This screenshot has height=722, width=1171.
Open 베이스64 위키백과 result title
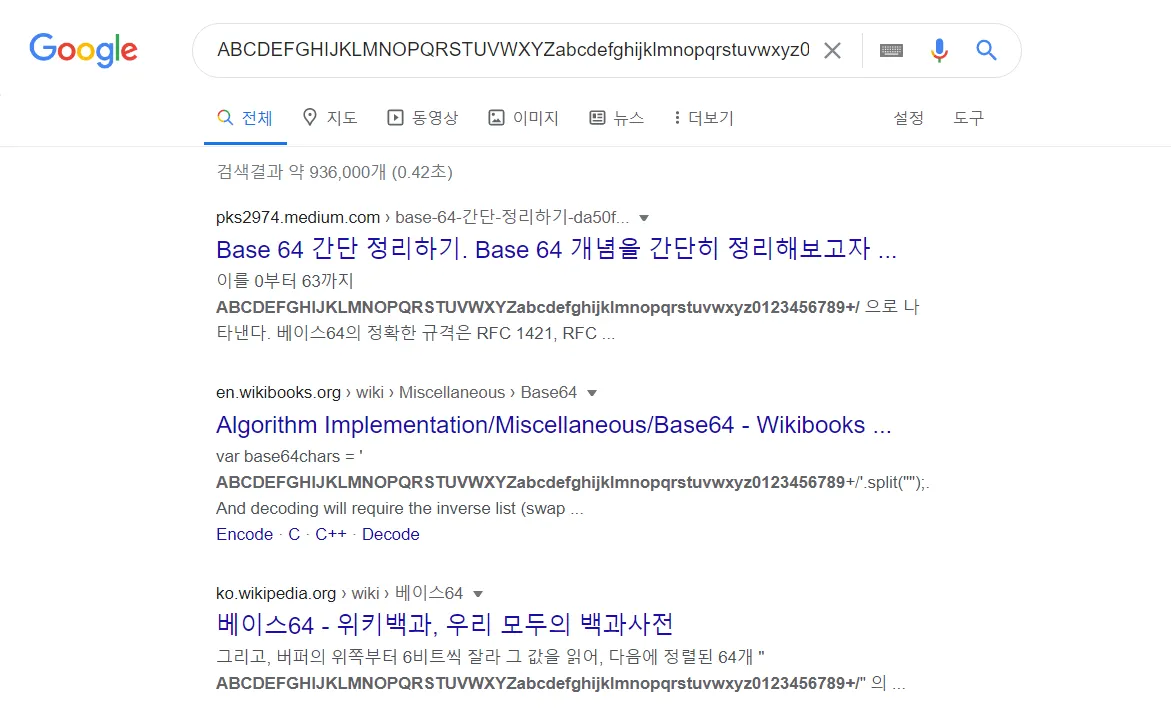click(x=444, y=624)
